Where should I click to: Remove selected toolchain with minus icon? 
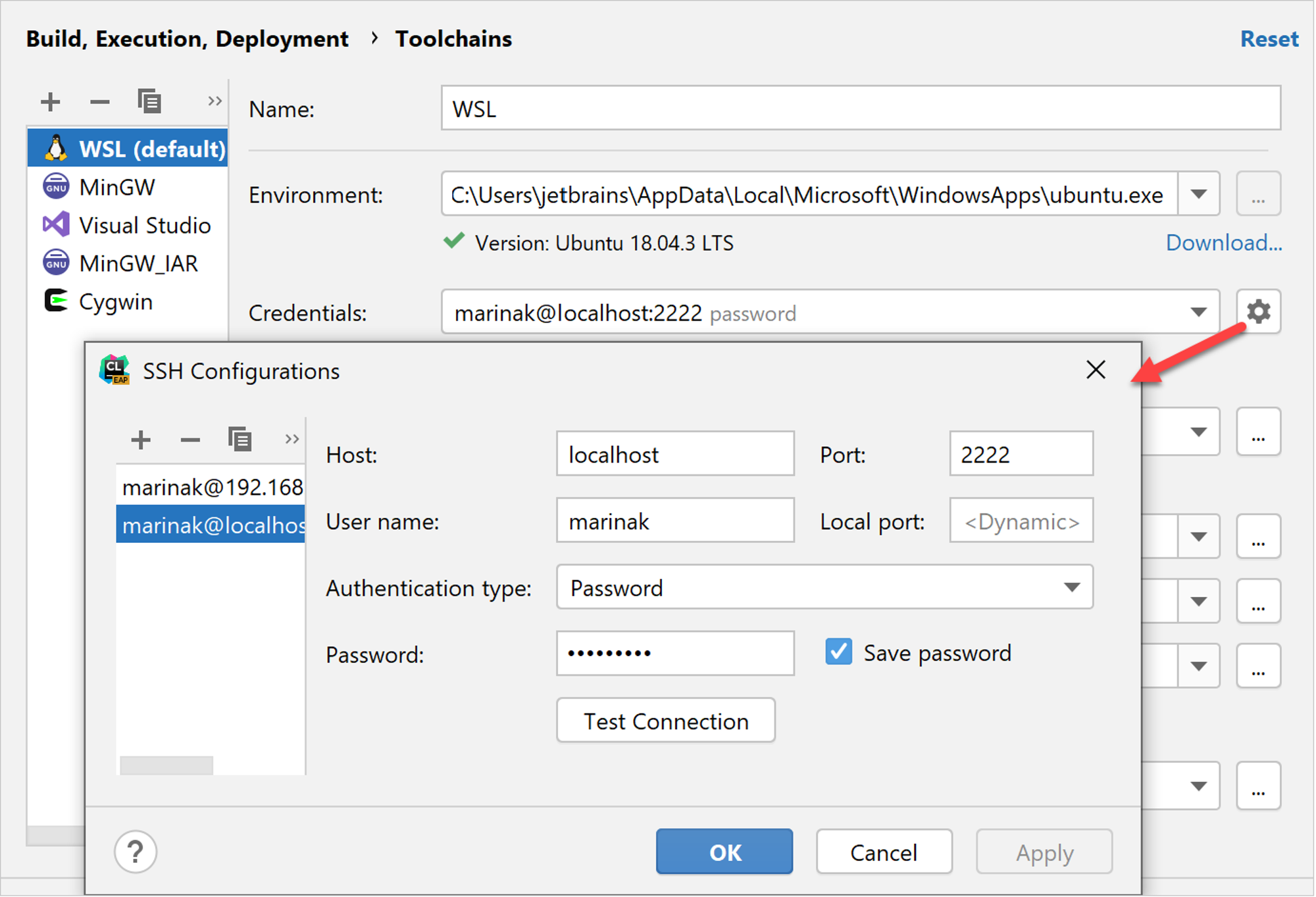(99, 102)
